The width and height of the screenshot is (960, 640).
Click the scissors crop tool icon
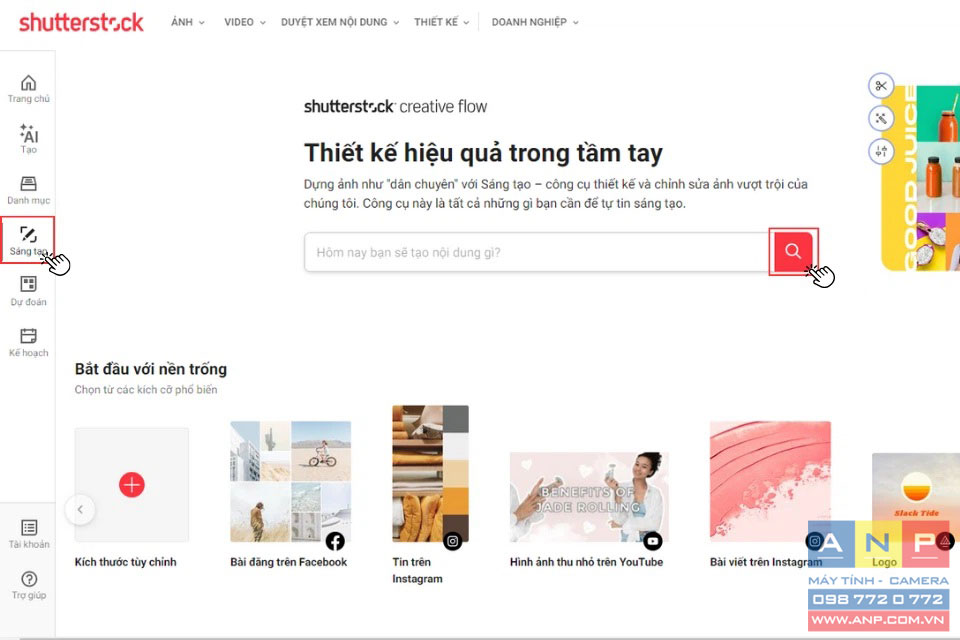pyautogui.click(x=881, y=86)
